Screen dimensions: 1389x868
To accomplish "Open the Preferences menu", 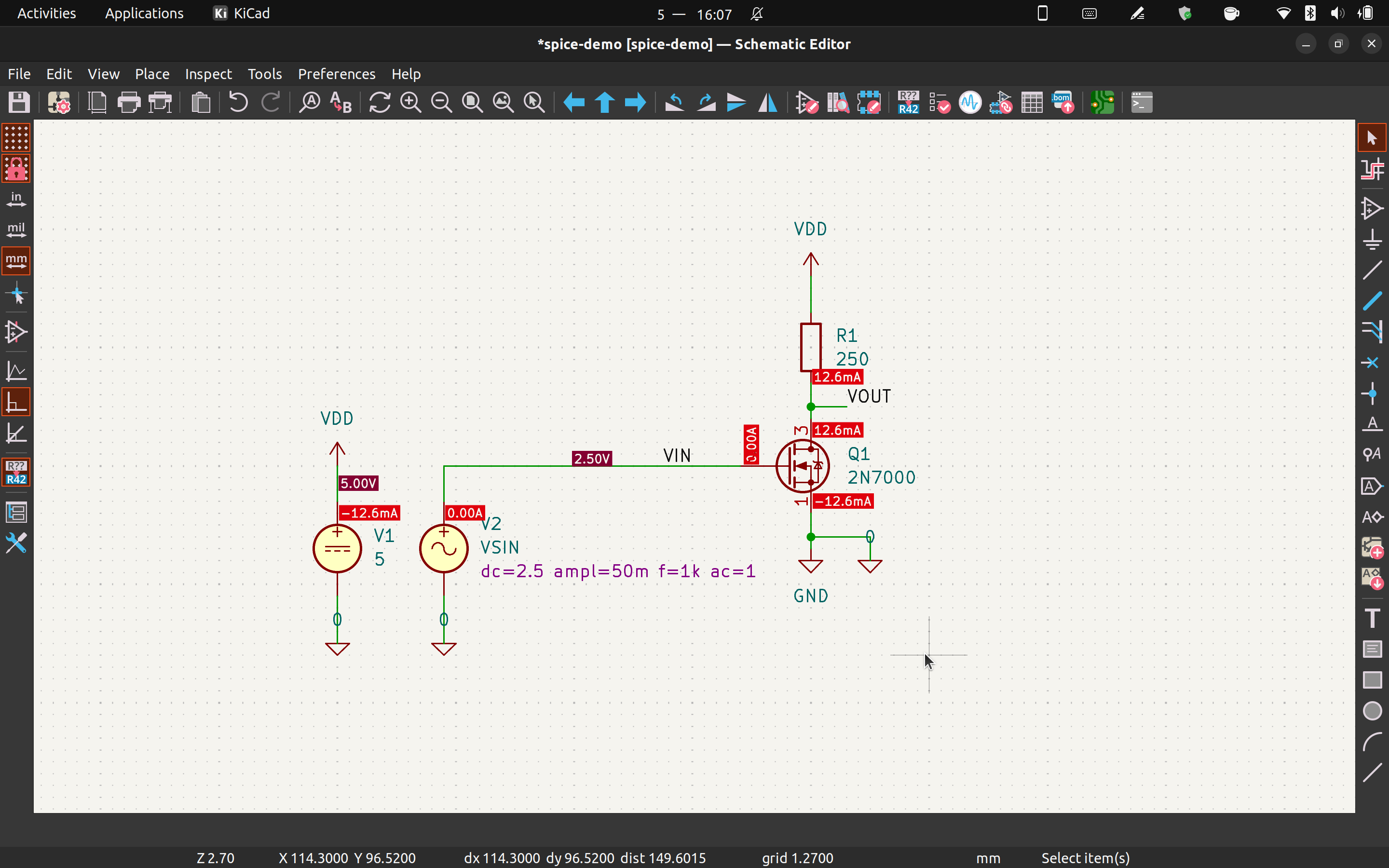I will 336,74.
